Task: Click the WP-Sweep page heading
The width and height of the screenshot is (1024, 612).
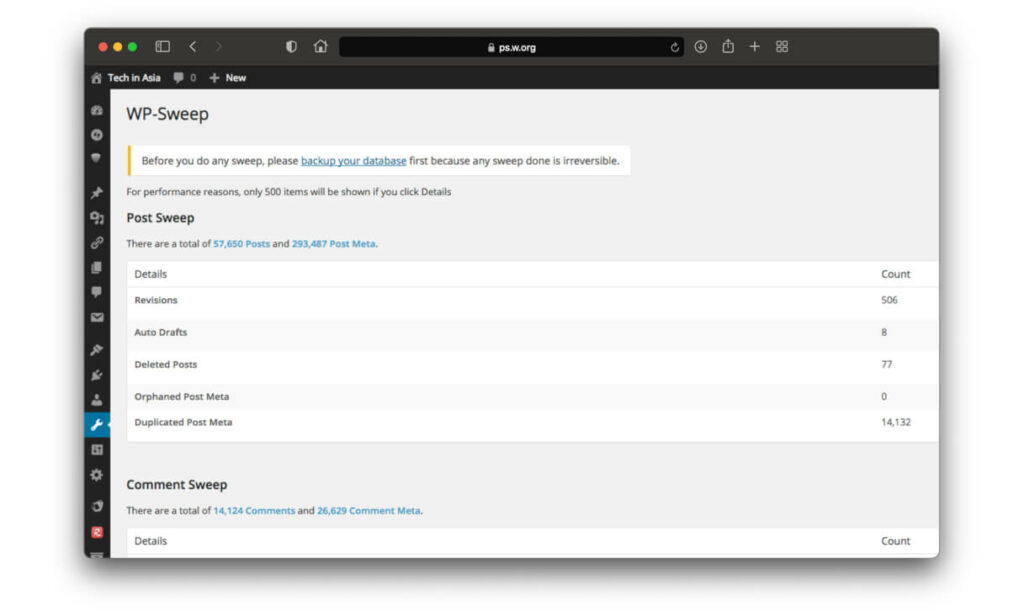Action: coord(167,114)
